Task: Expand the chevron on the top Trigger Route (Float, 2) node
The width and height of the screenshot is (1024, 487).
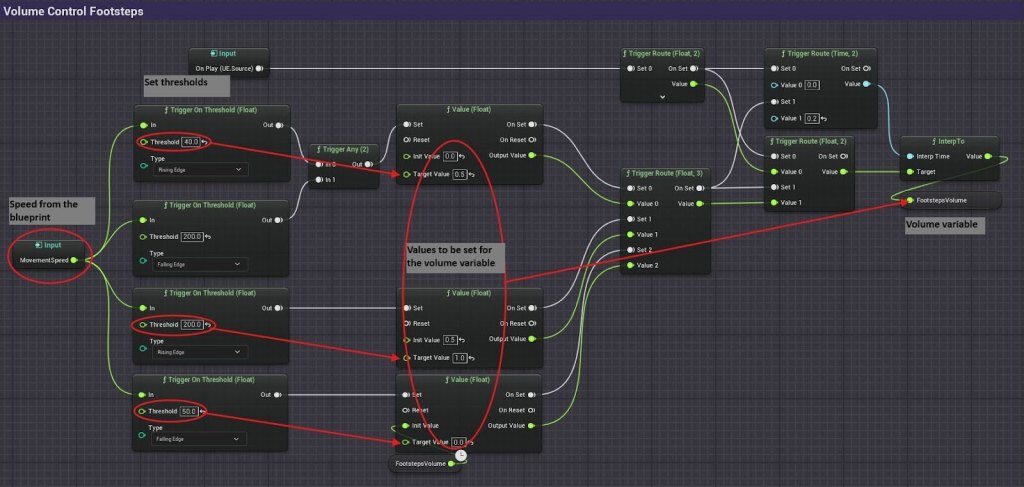Action: click(x=662, y=97)
